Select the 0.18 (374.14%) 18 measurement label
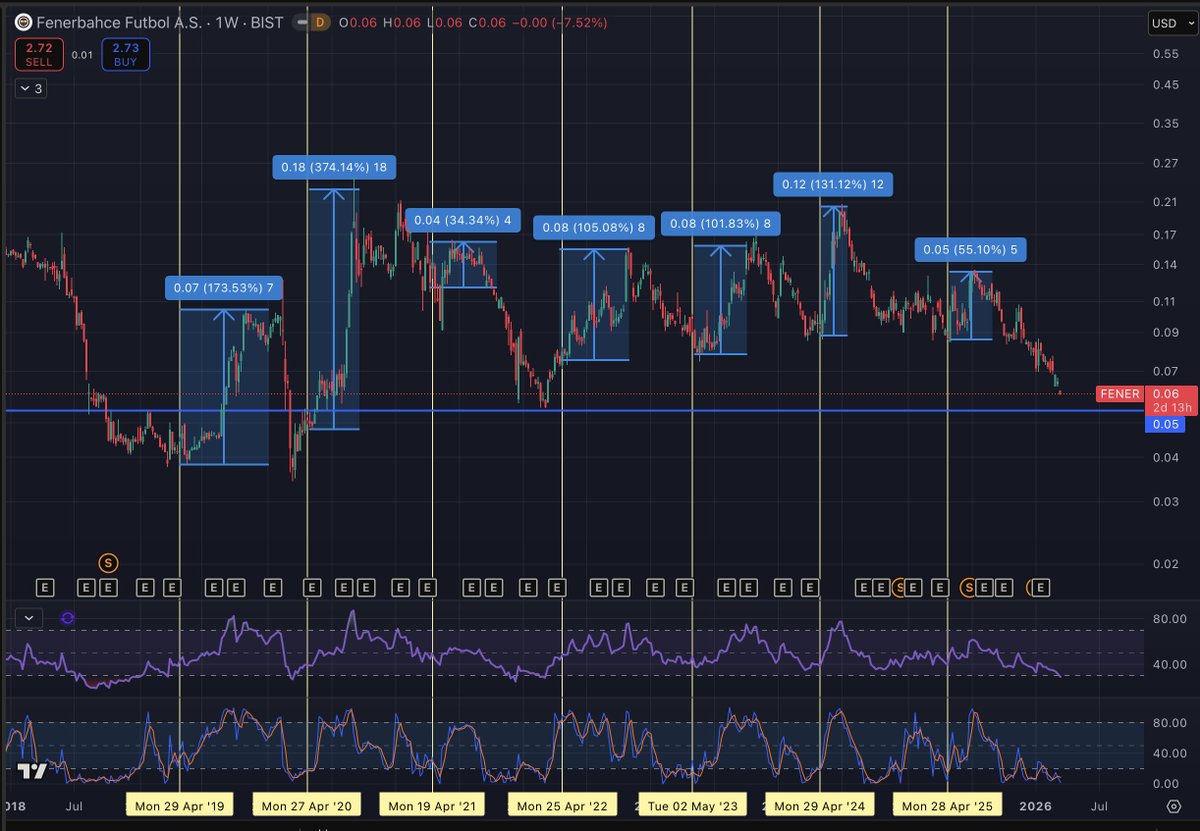This screenshot has height=831, width=1200. point(335,168)
